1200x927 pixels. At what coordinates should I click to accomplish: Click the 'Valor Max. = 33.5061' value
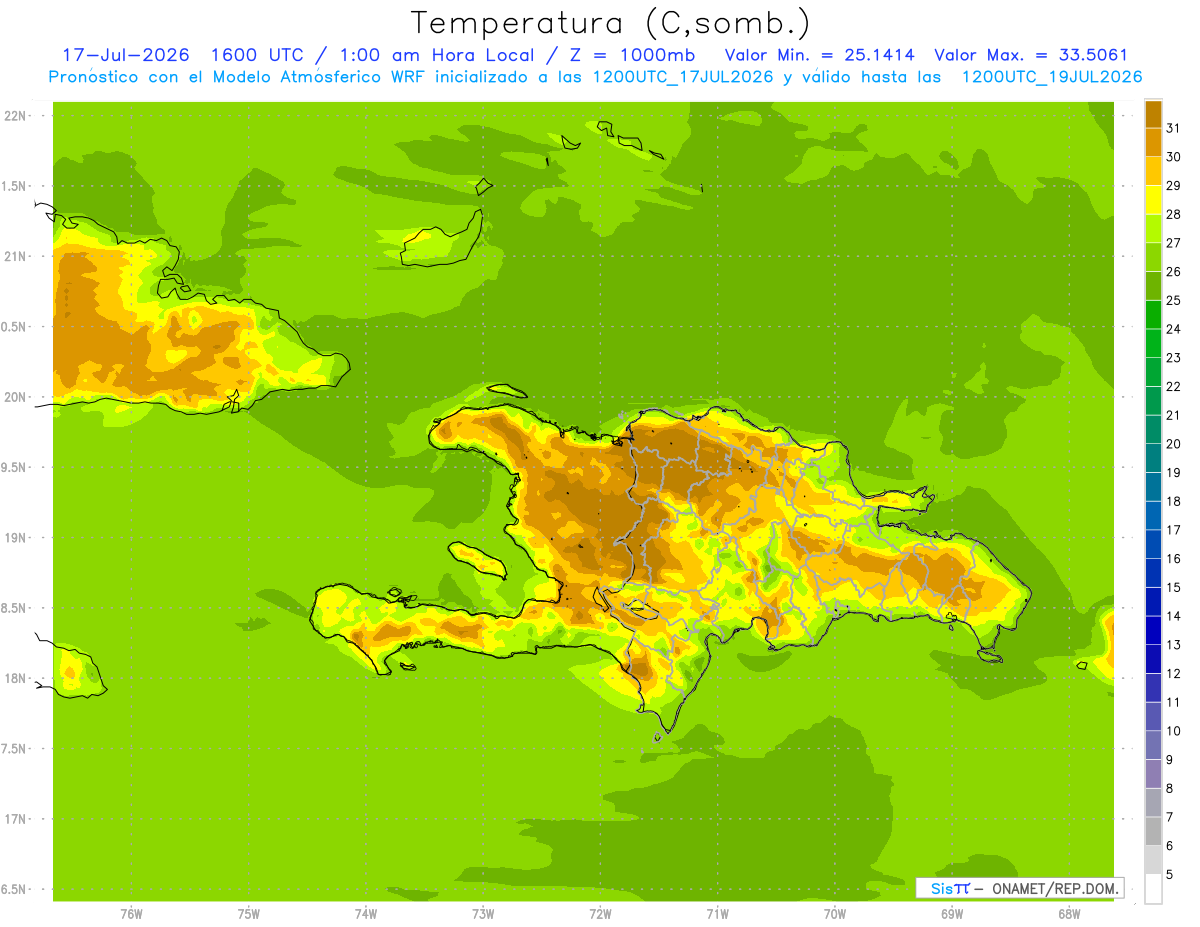point(1031,55)
